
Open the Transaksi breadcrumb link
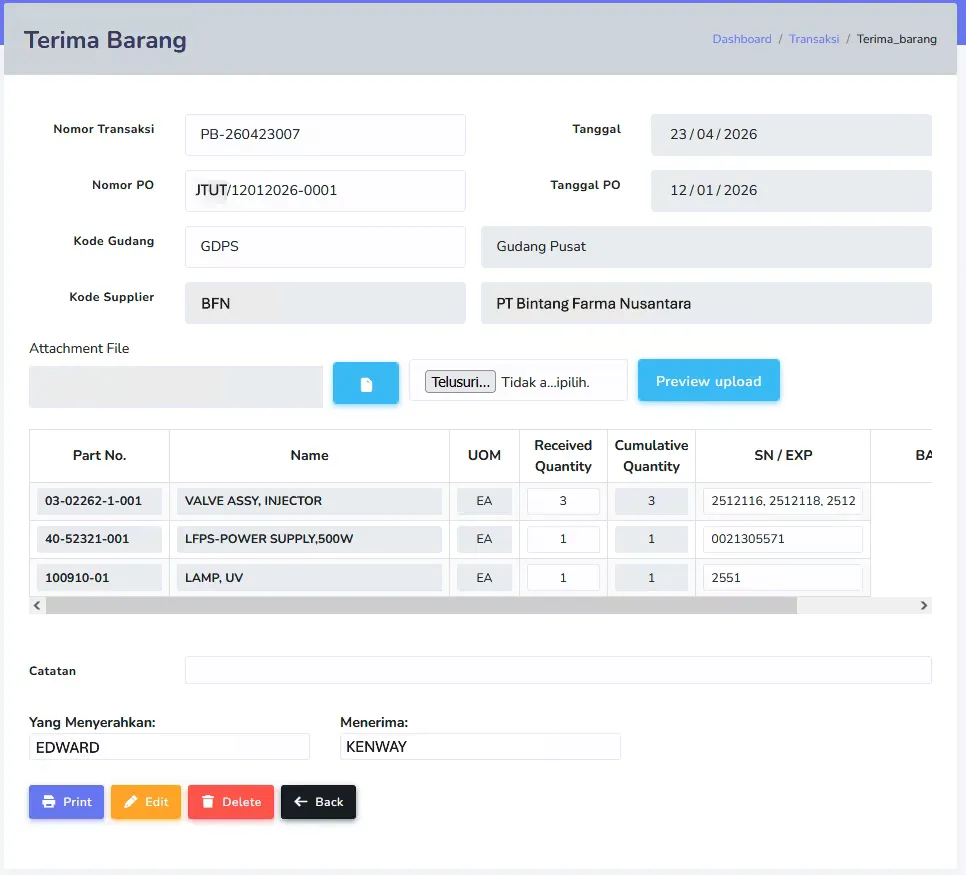[x=814, y=39]
